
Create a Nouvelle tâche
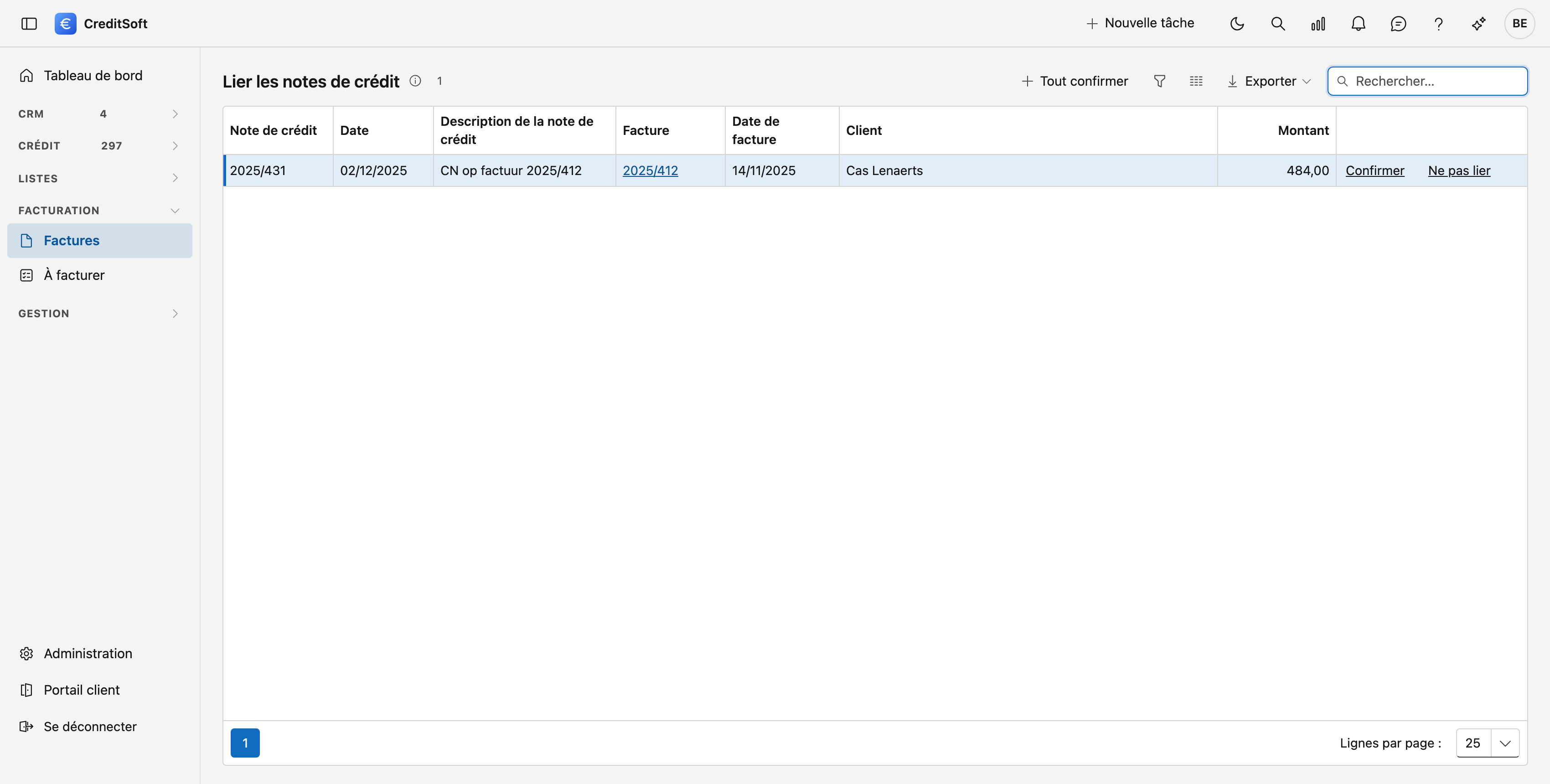(x=1140, y=23)
